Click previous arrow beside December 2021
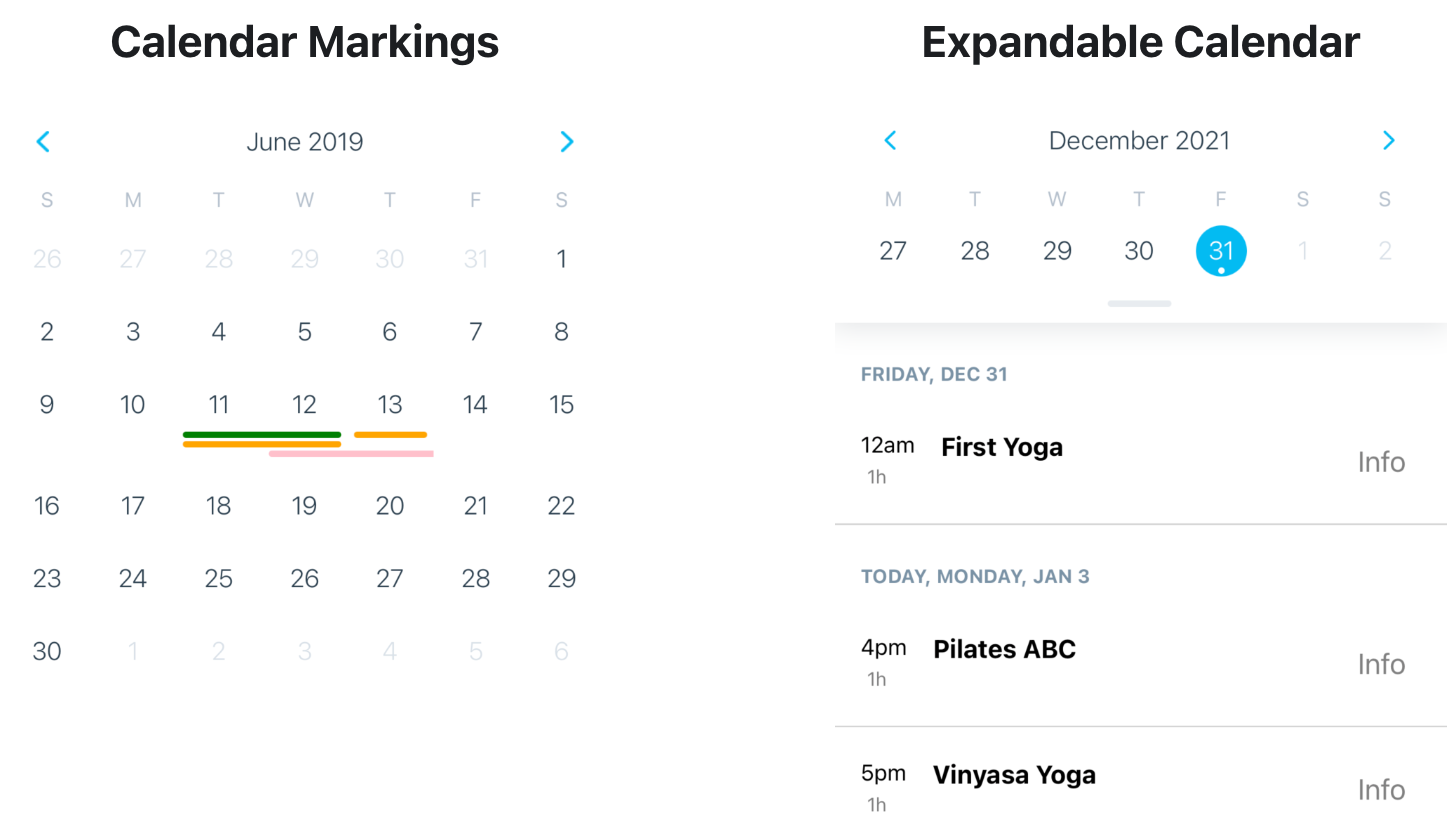The height and width of the screenshot is (834, 1448). pos(890,141)
